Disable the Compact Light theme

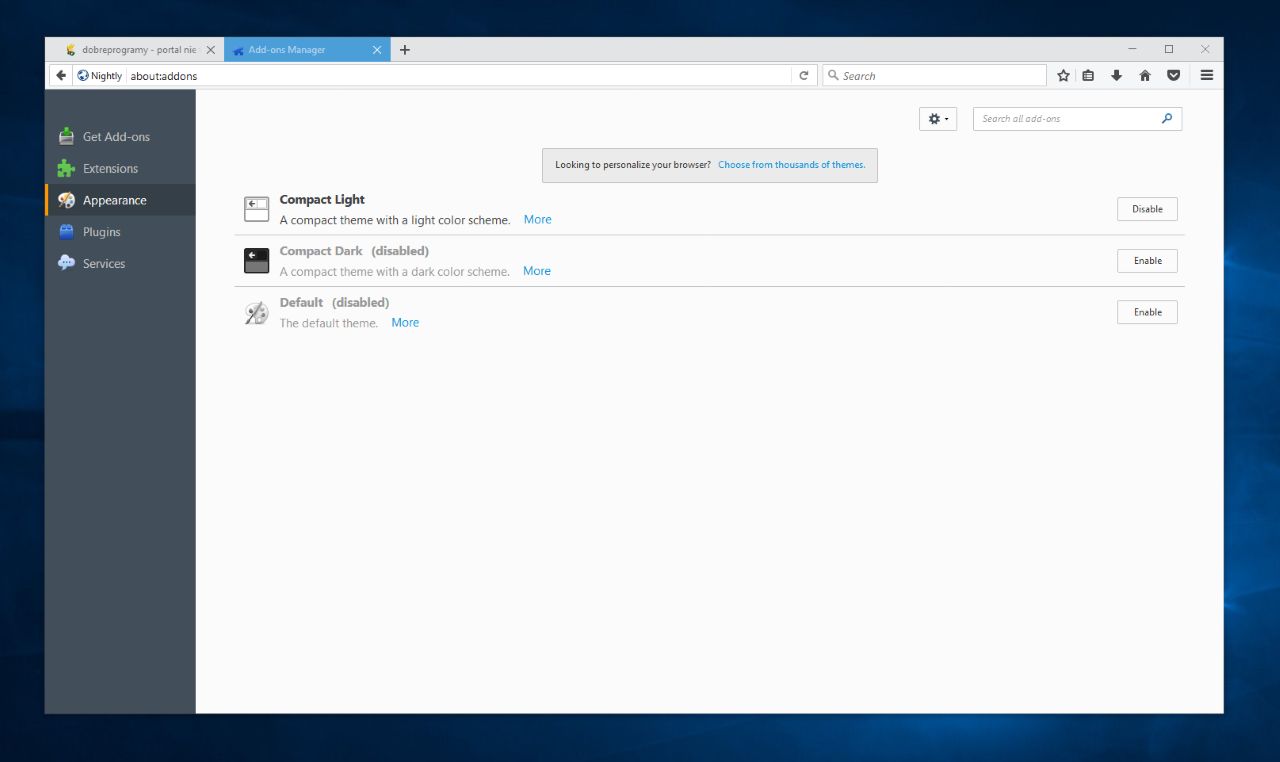(1147, 209)
